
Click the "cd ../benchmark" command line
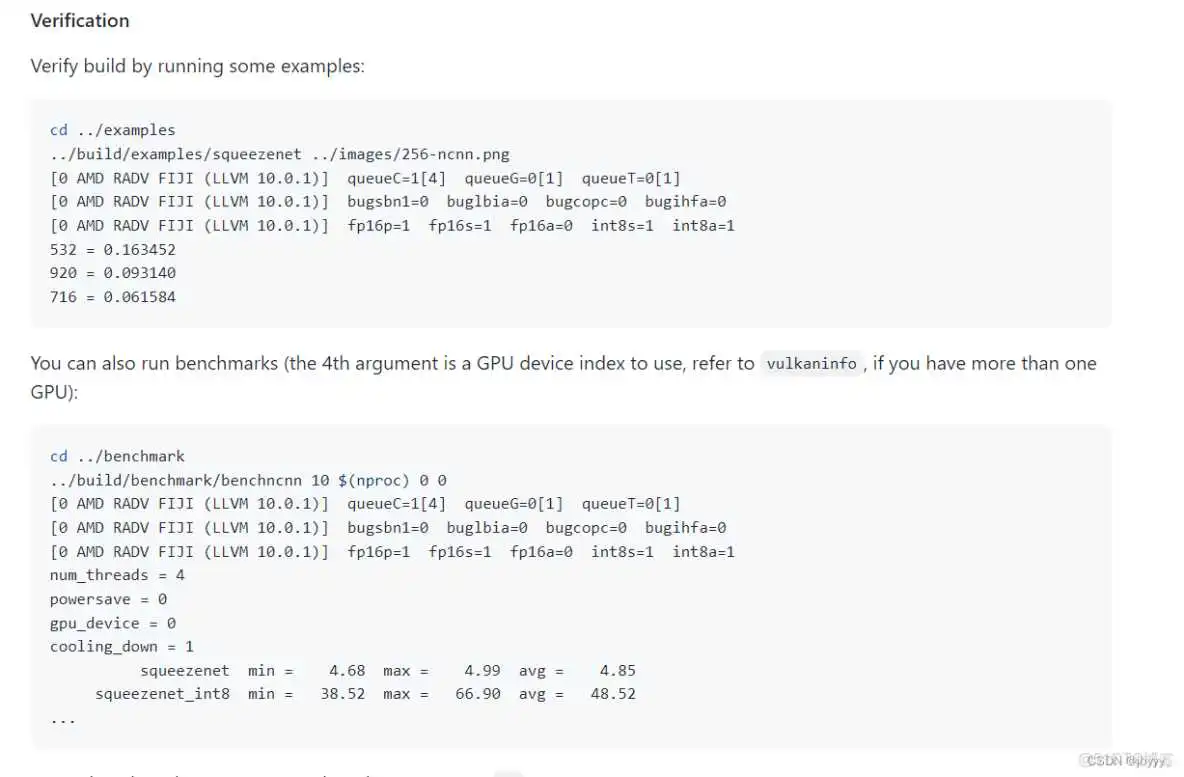point(117,456)
